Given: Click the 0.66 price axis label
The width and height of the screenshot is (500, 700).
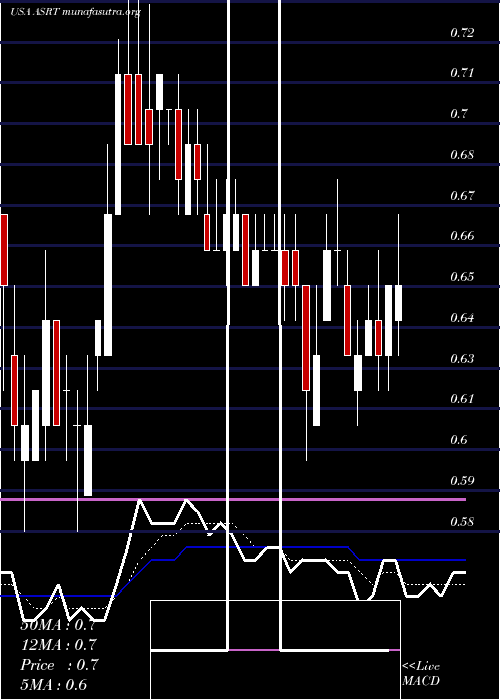Looking at the screenshot, I should click(x=462, y=236).
